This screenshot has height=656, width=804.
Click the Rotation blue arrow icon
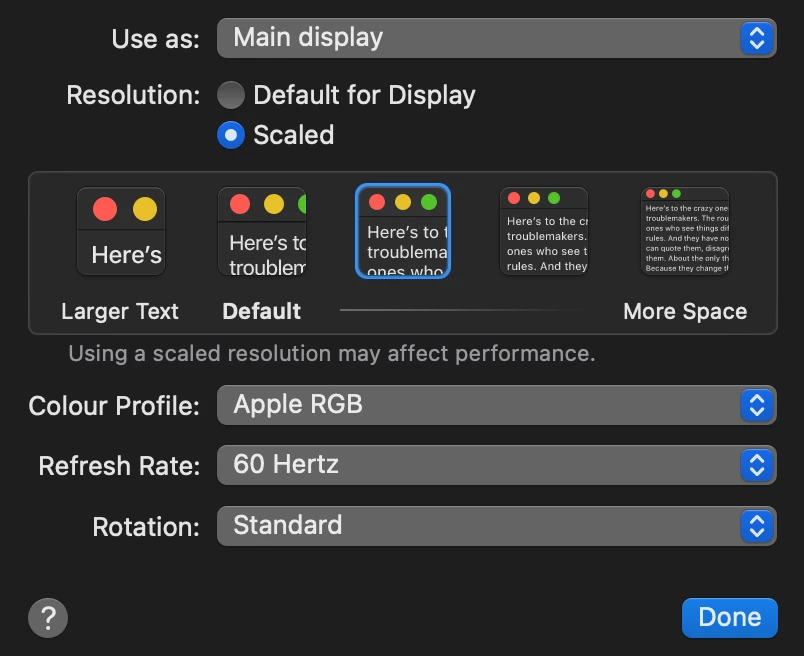[x=757, y=525]
